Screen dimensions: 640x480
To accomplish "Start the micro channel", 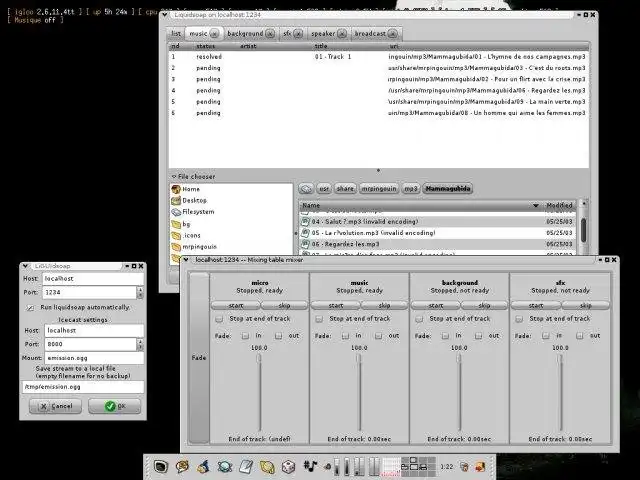I will pos(236,305).
